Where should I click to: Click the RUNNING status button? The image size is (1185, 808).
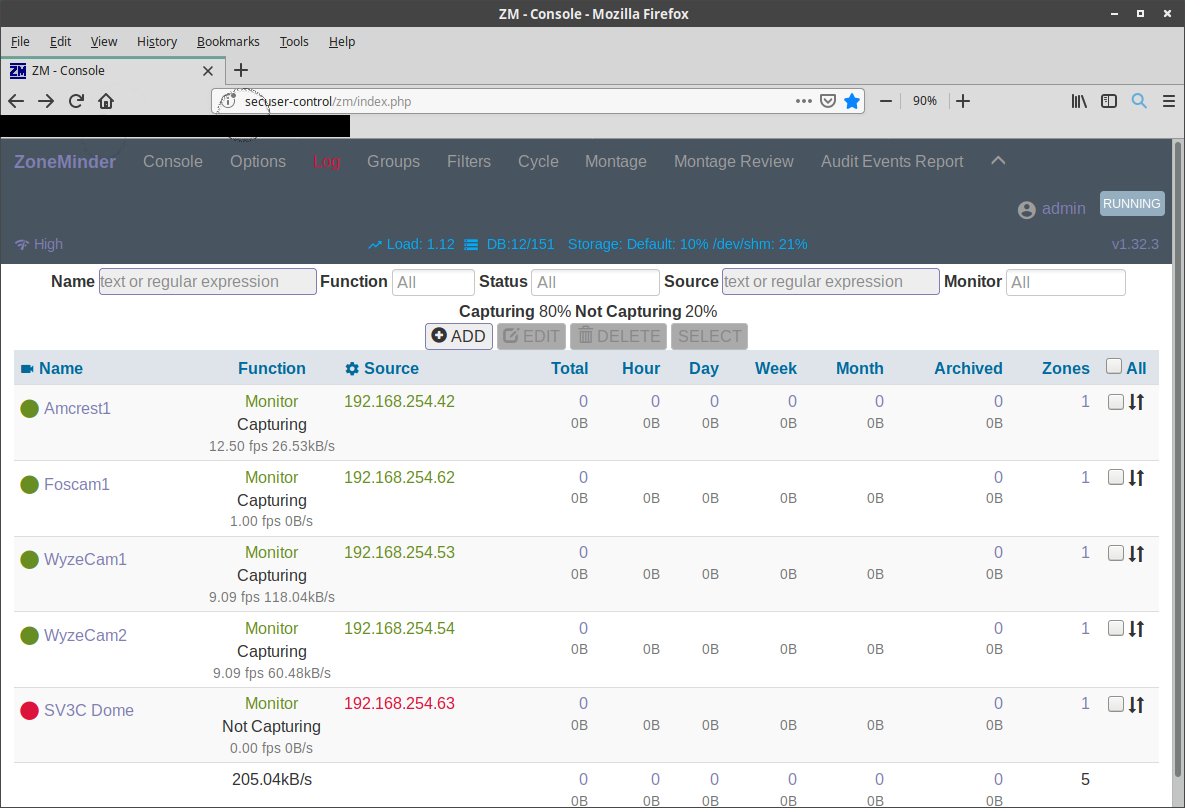click(1131, 203)
